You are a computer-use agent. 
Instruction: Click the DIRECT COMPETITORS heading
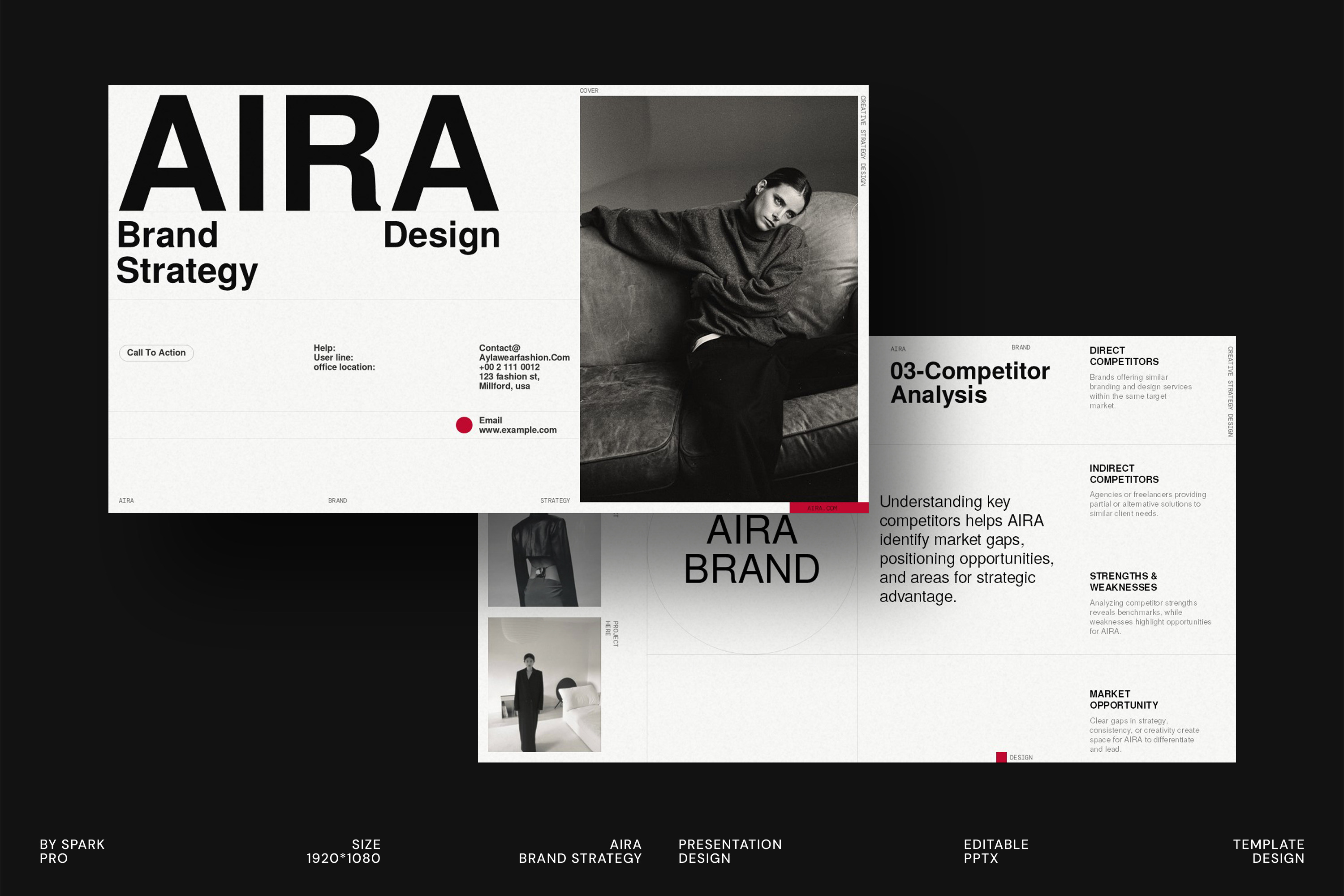tap(1124, 356)
